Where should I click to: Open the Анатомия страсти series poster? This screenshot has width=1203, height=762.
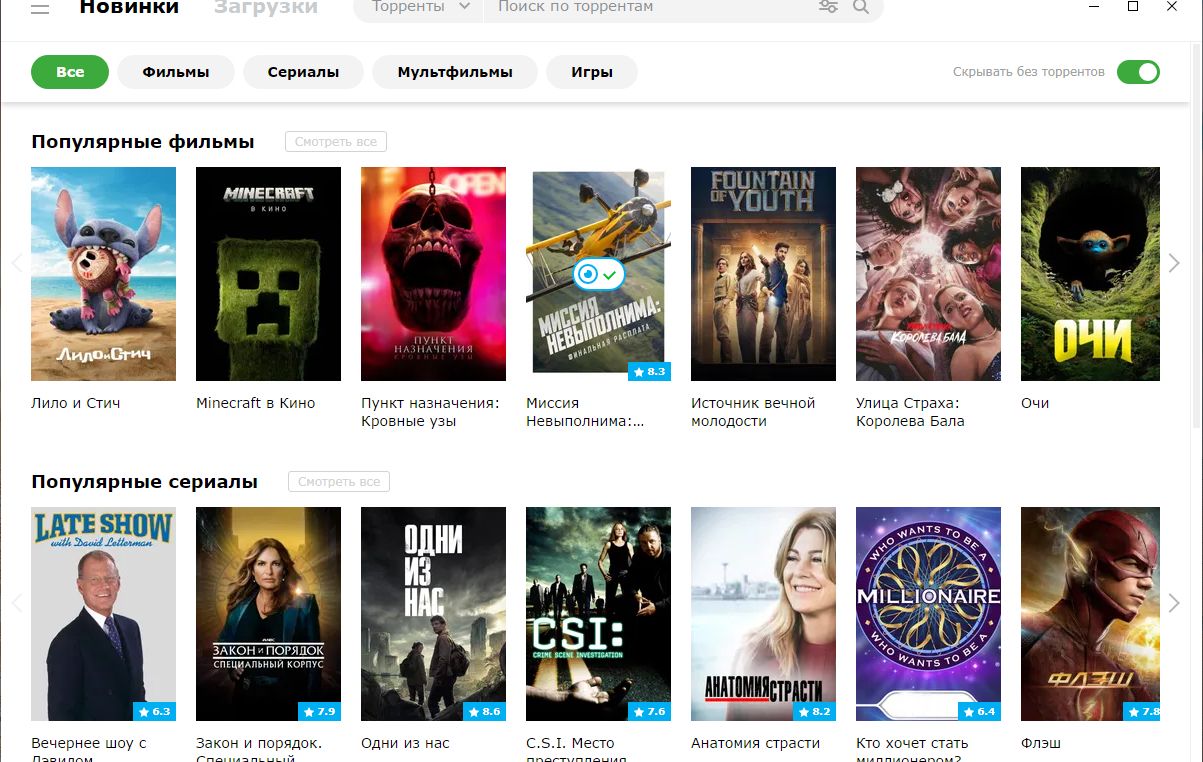[764, 614]
